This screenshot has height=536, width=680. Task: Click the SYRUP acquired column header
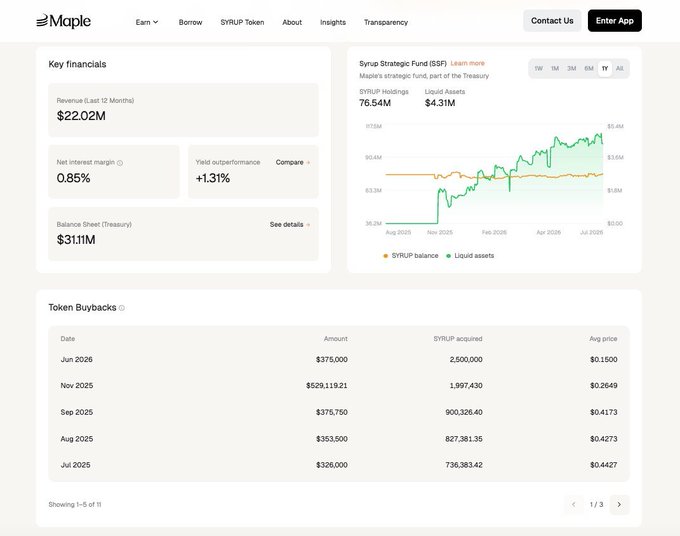[x=458, y=339]
